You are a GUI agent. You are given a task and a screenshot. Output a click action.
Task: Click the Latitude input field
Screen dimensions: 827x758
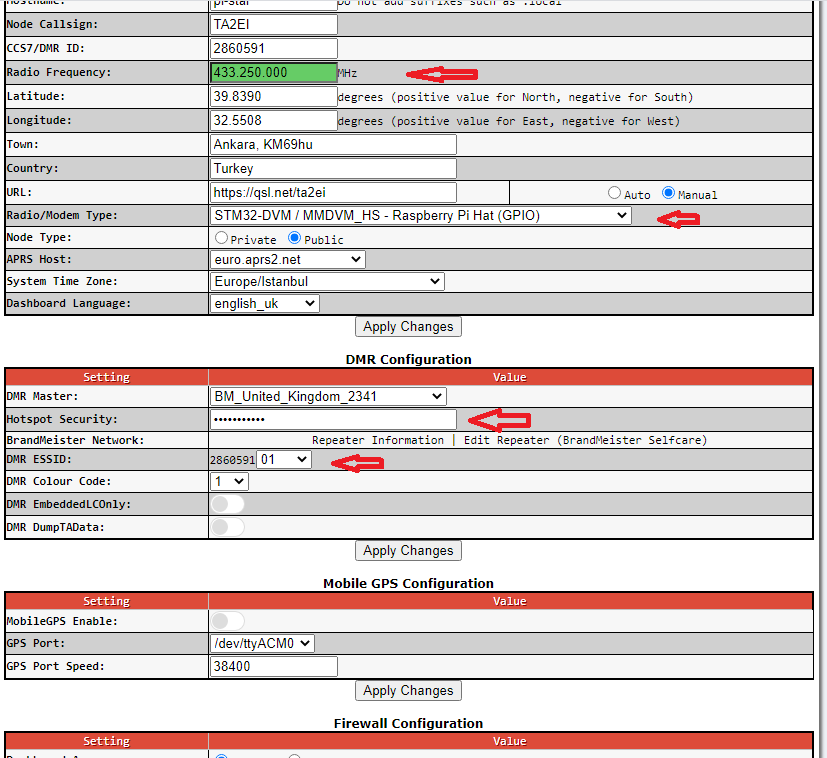coord(274,97)
